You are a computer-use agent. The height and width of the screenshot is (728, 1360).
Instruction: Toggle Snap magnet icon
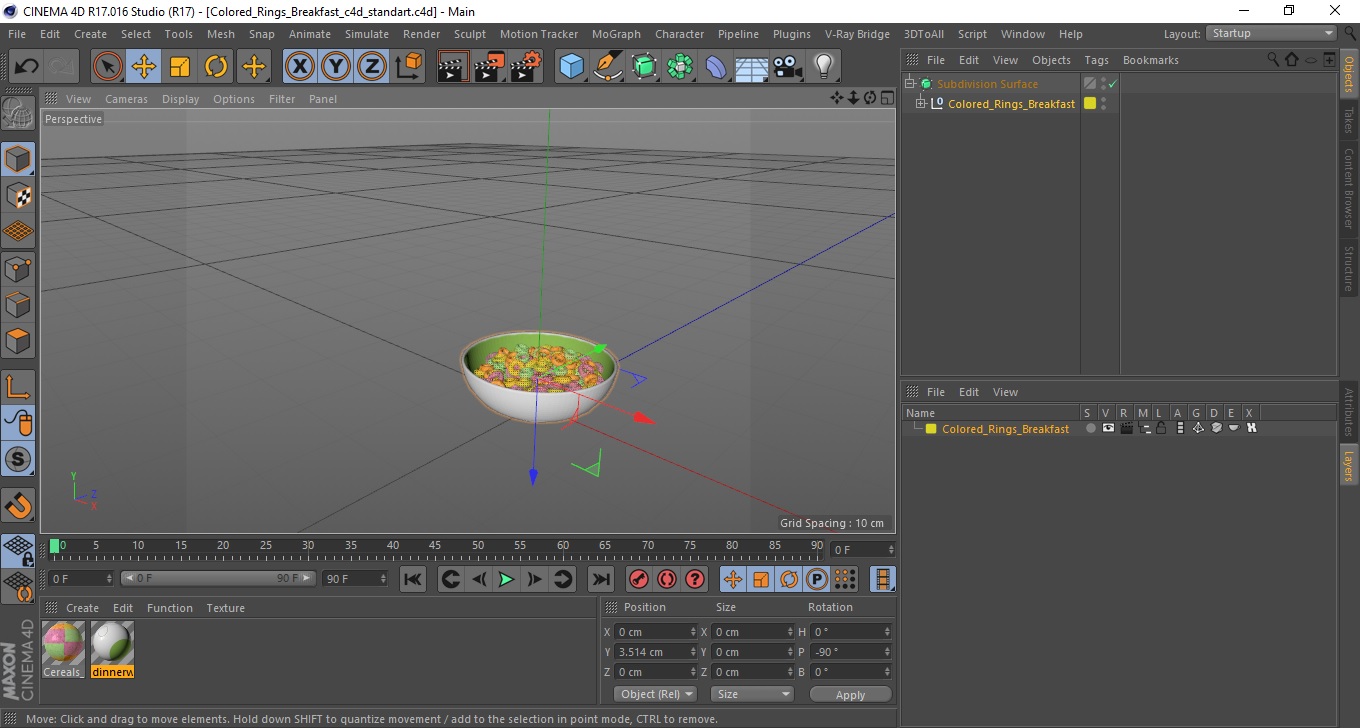[x=18, y=505]
